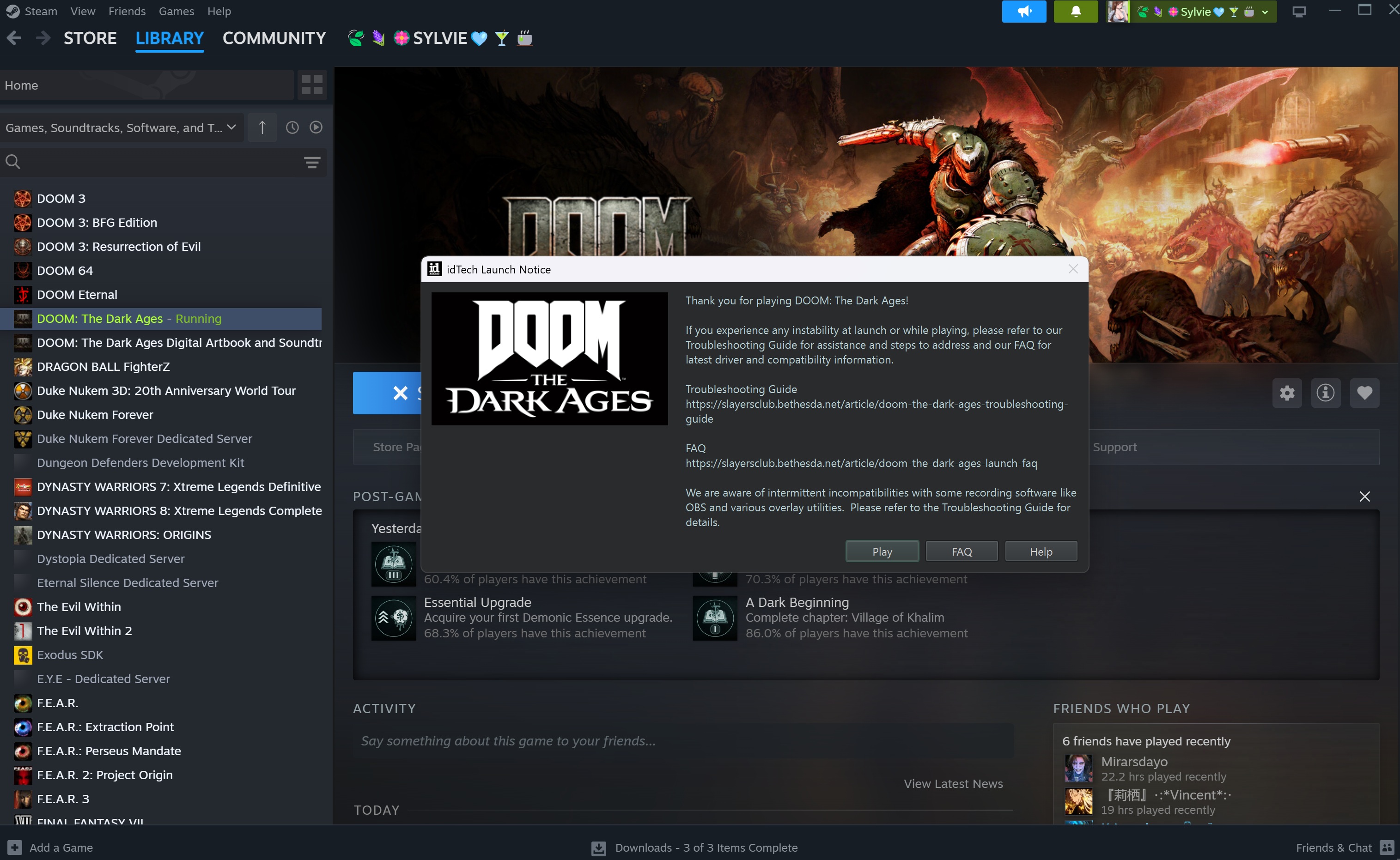Type in the activity message field
Image resolution: width=1400 pixels, height=860 pixels.
(682, 740)
